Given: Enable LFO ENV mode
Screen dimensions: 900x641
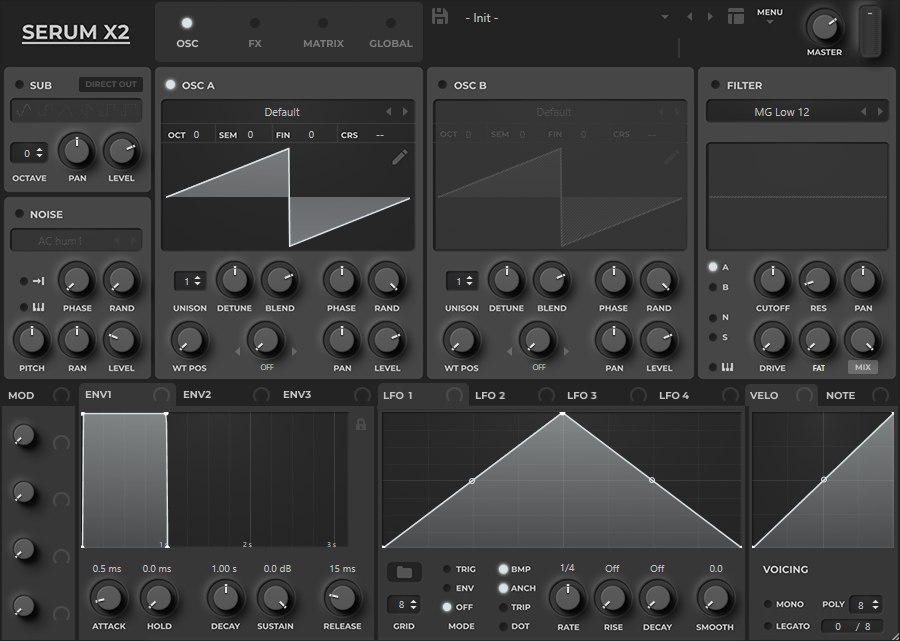Looking at the screenshot, I should (x=447, y=588).
